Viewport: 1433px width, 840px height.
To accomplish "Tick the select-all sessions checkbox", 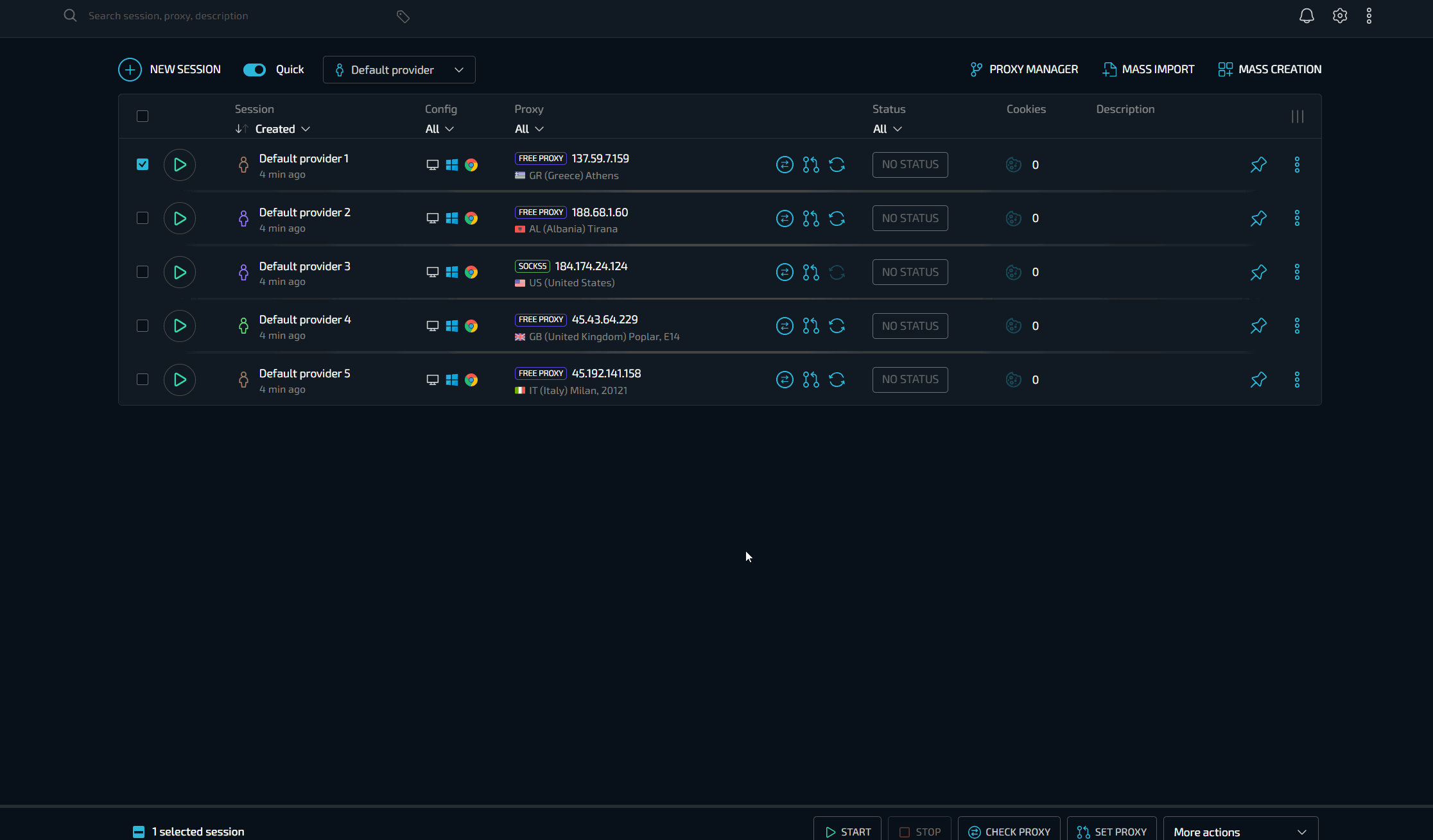I will [x=143, y=116].
